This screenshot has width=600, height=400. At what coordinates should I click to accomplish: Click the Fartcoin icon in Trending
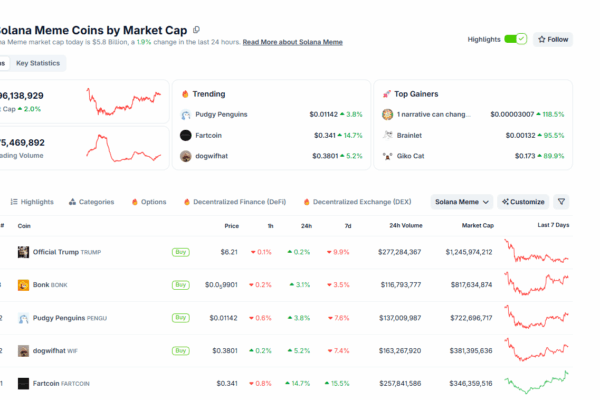click(x=186, y=135)
